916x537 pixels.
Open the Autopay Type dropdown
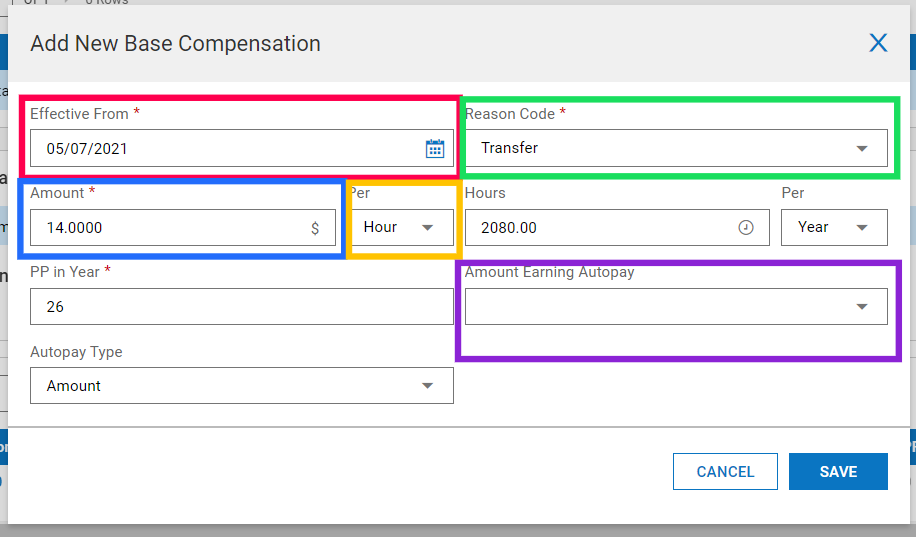tap(428, 386)
